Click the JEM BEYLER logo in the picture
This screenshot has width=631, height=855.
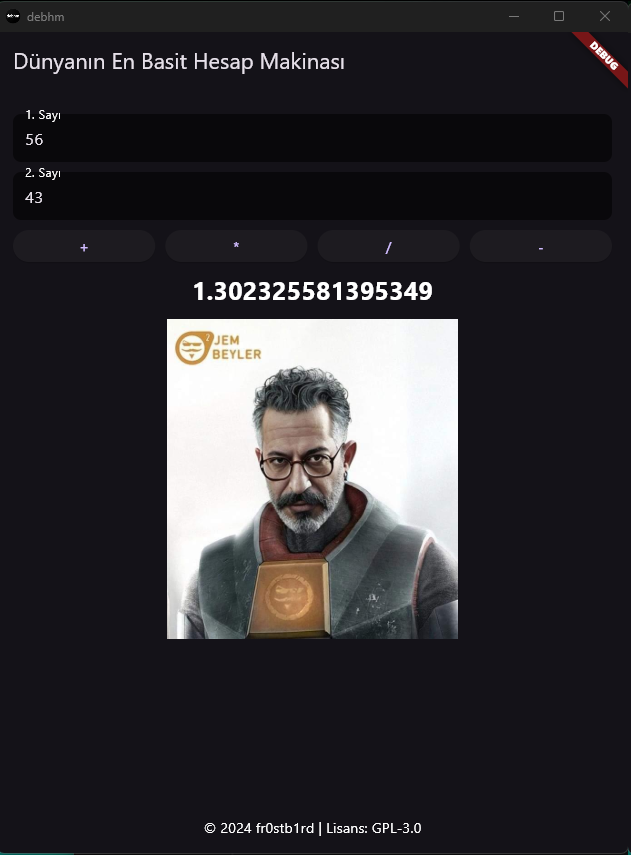pyautogui.click(x=218, y=348)
